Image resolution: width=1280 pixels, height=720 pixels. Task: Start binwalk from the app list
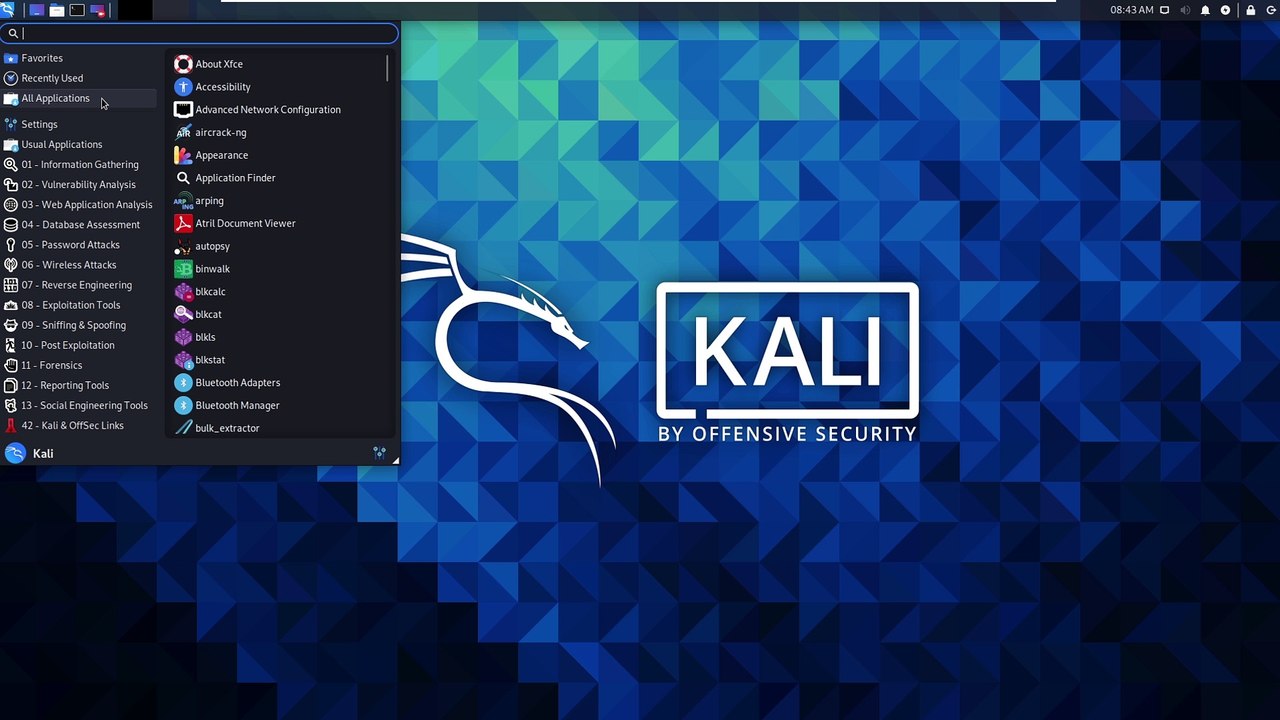pyautogui.click(x=276, y=269)
